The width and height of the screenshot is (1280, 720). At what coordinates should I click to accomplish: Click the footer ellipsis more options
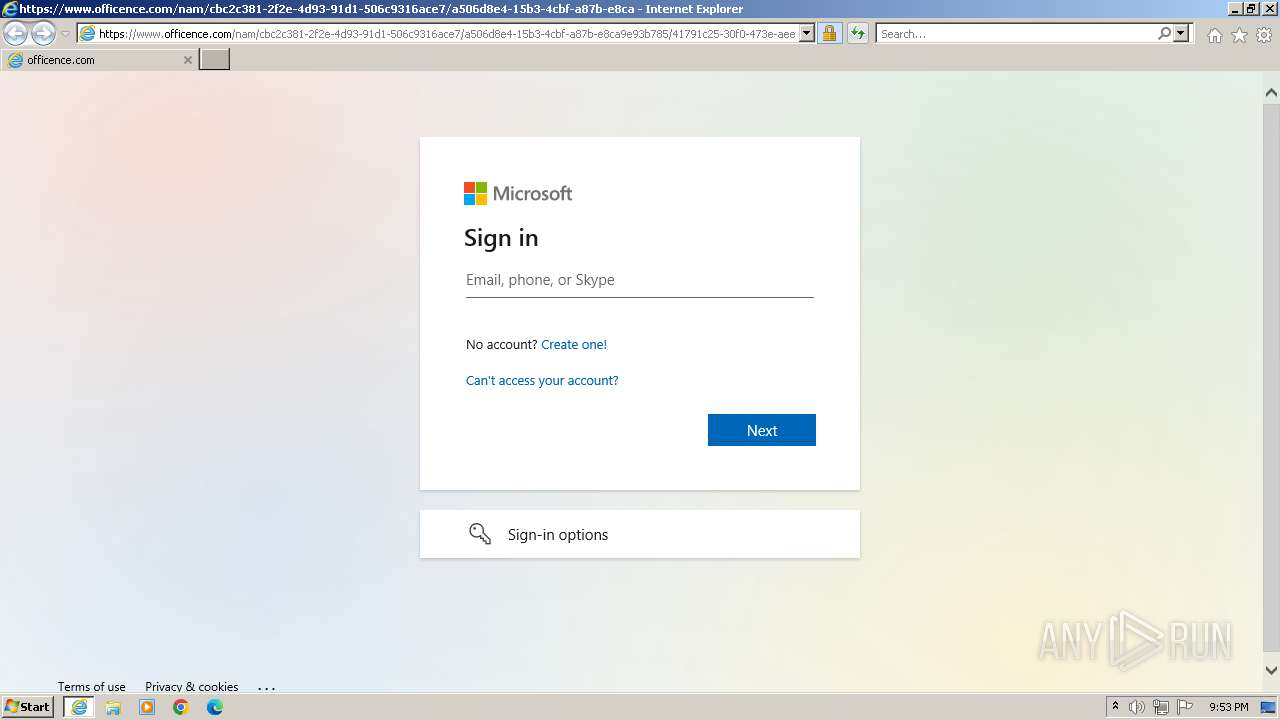[266, 688]
